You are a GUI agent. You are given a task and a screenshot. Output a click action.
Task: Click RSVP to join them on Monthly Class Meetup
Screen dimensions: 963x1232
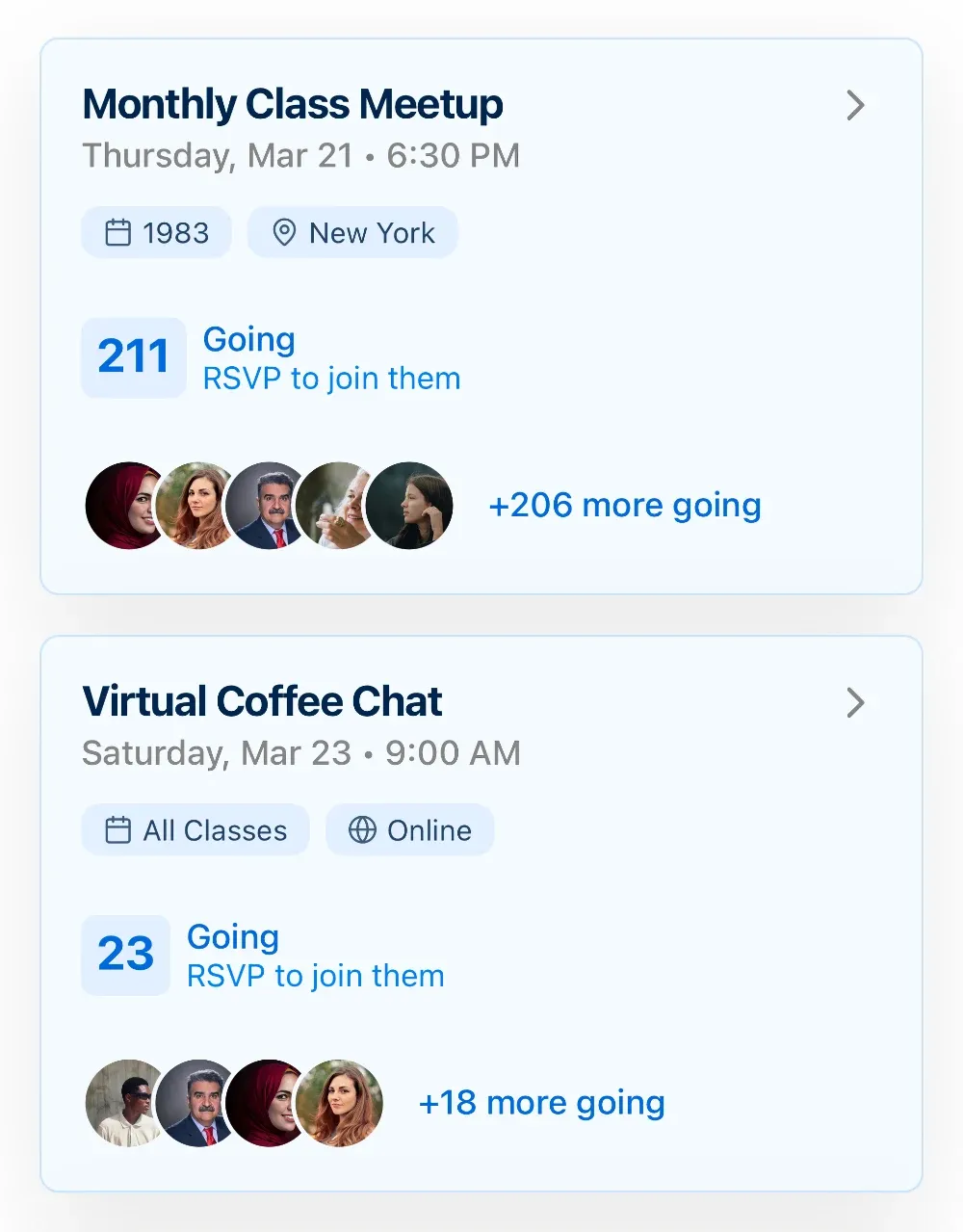pyautogui.click(x=331, y=378)
